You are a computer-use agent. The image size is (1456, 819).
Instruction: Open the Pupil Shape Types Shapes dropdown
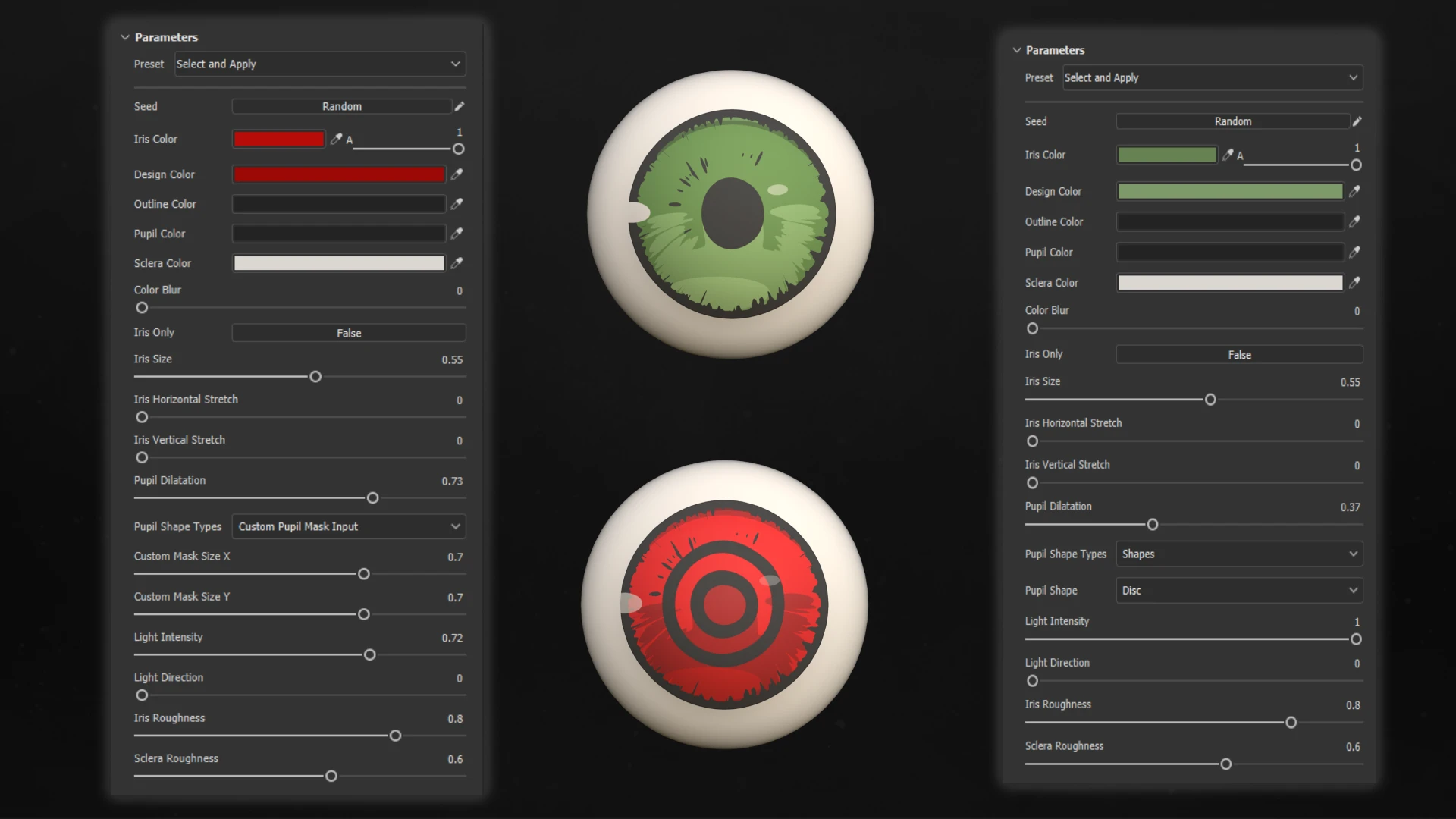tap(1239, 554)
